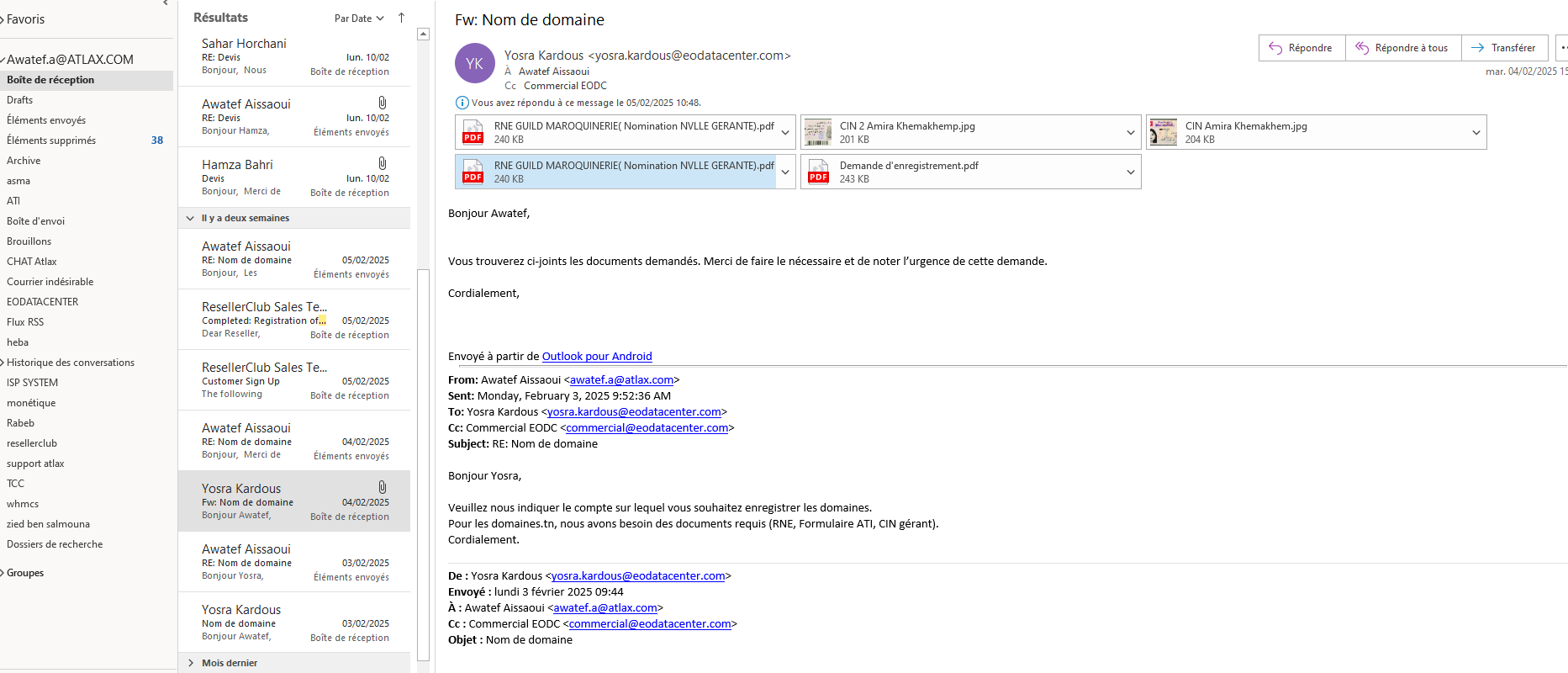Screen dimensions: 1568x673
Task: Click the YK sender avatar circle
Action: pyautogui.click(x=474, y=64)
